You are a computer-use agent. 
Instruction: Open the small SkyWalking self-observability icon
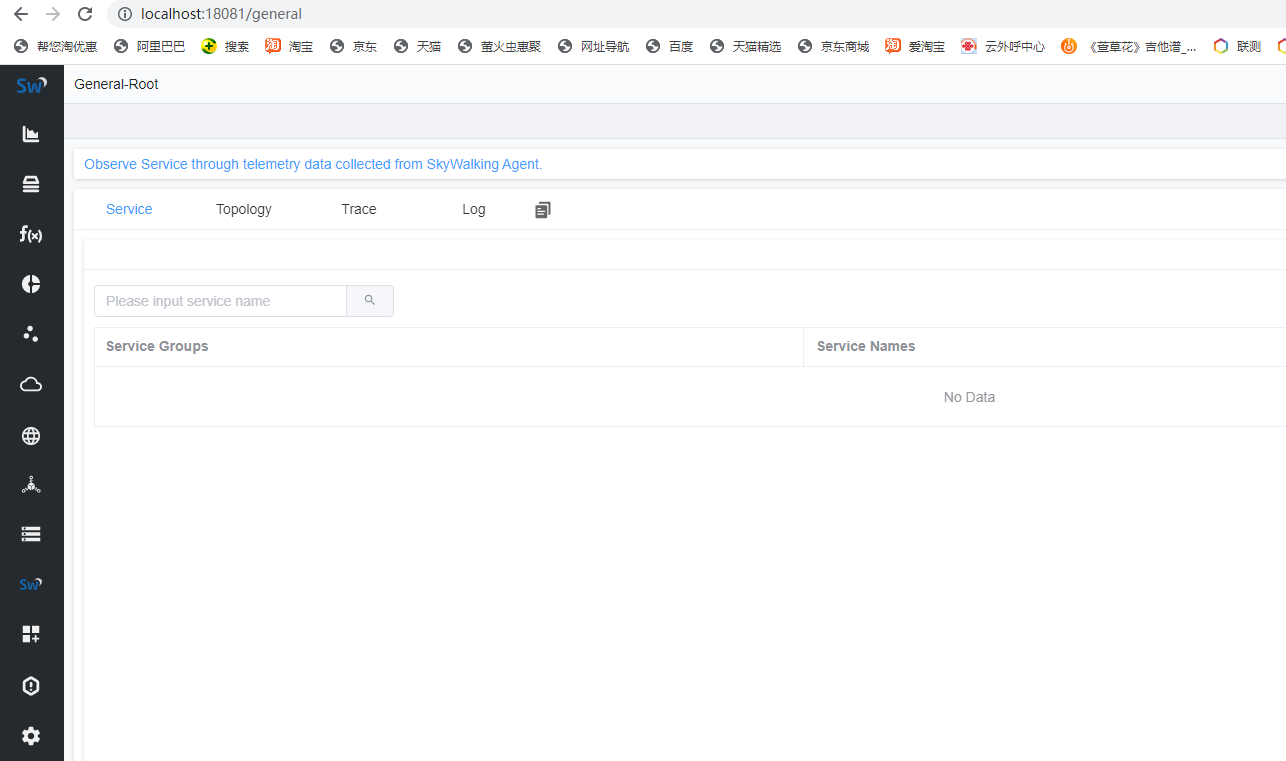coord(31,584)
